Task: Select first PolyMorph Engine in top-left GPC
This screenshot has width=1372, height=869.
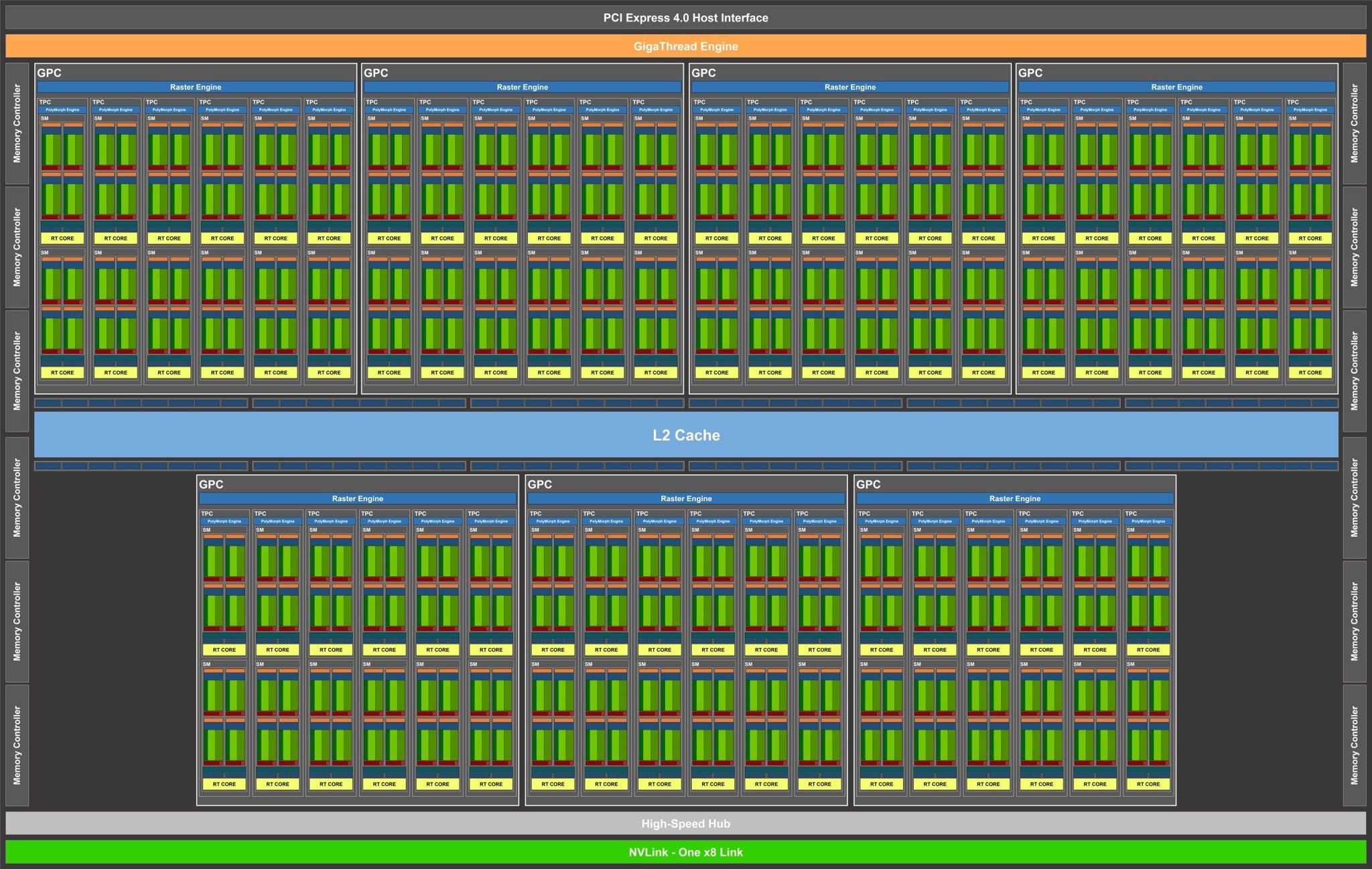Action: [62, 110]
